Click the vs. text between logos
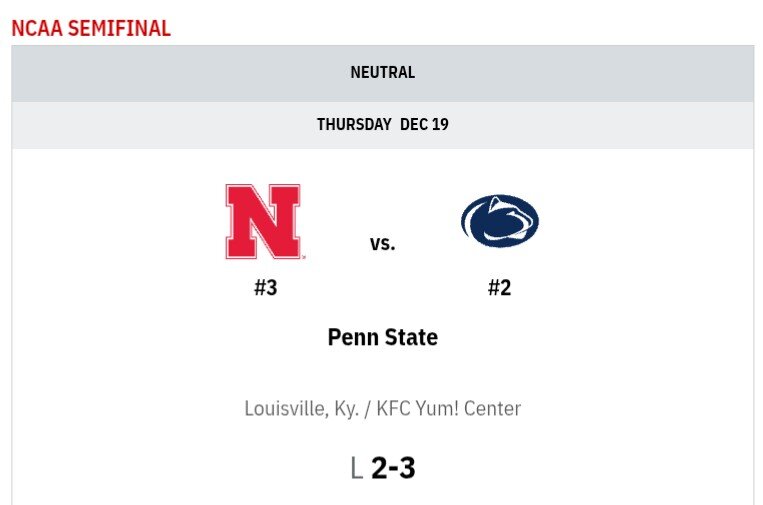 point(382,243)
